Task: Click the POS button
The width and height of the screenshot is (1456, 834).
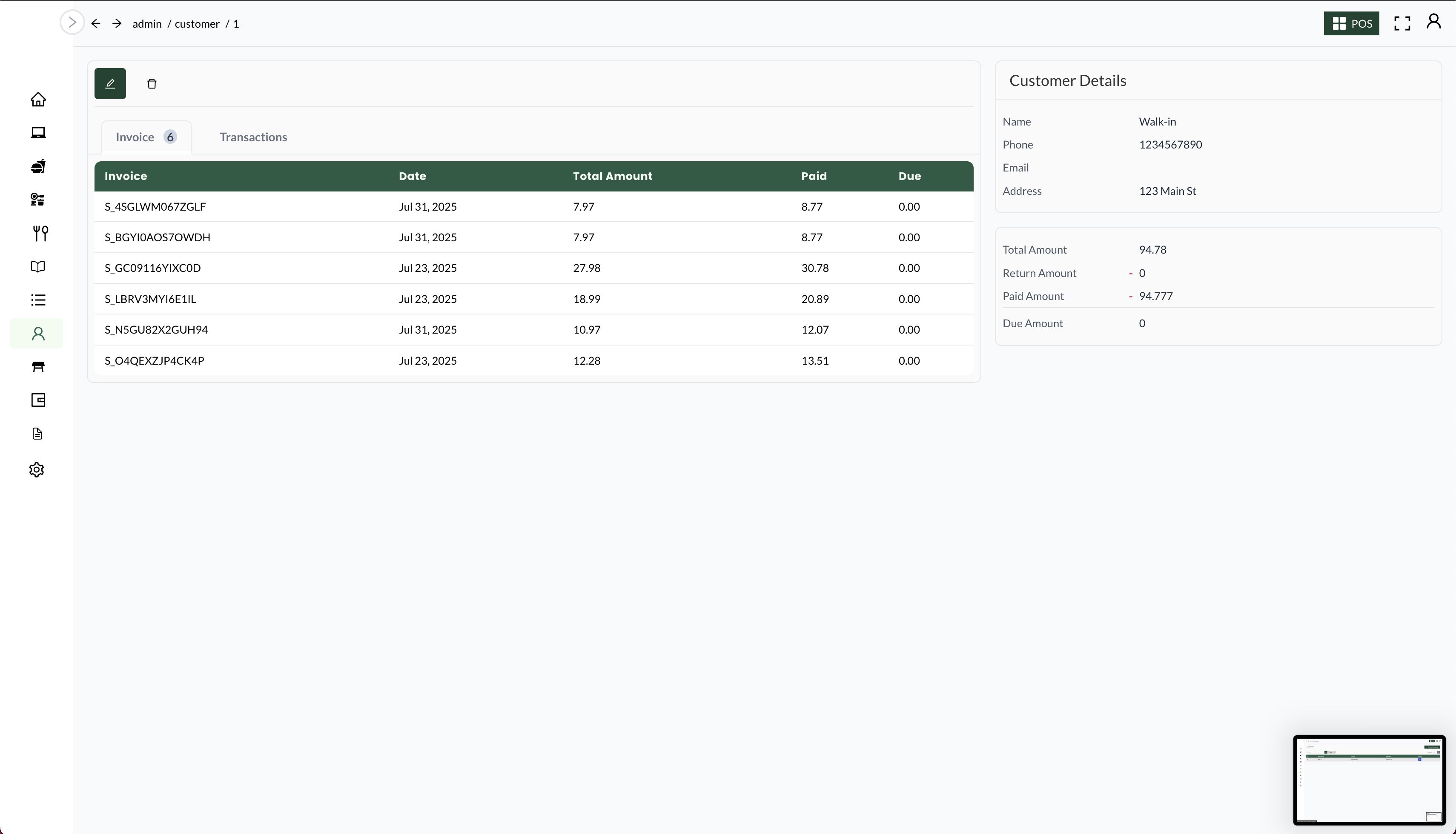Action: click(1351, 23)
